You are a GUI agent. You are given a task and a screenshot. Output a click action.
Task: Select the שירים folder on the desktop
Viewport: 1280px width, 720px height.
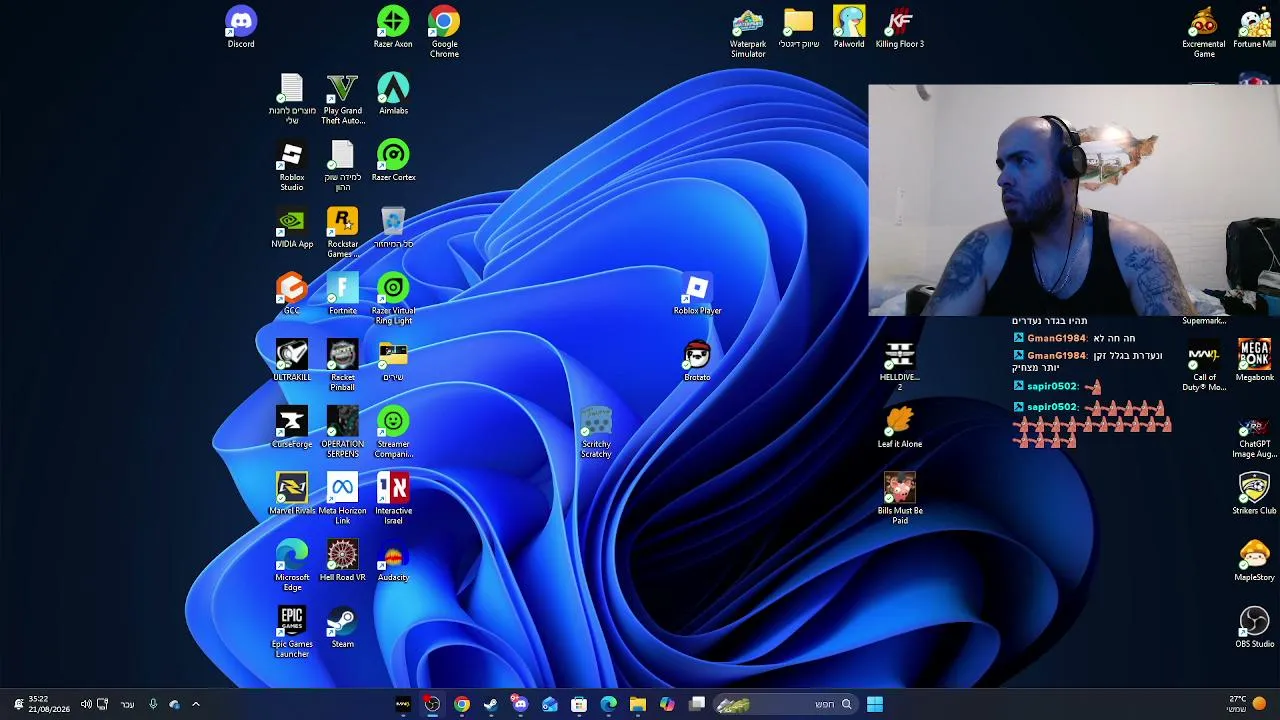click(x=393, y=362)
